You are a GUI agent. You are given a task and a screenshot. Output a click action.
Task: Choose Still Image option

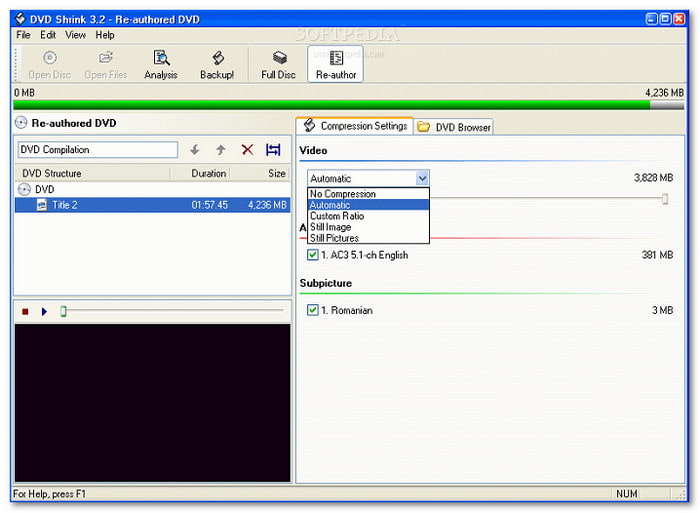pos(368,227)
